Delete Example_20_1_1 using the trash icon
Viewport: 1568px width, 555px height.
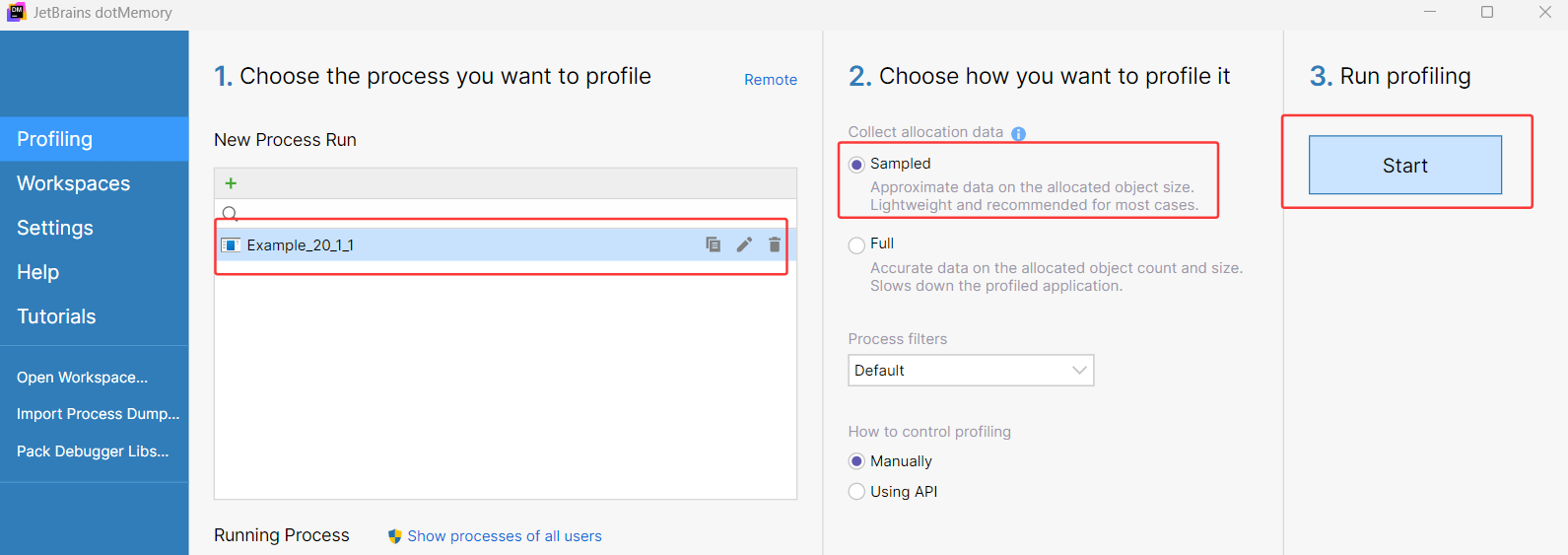(x=775, y=244)
